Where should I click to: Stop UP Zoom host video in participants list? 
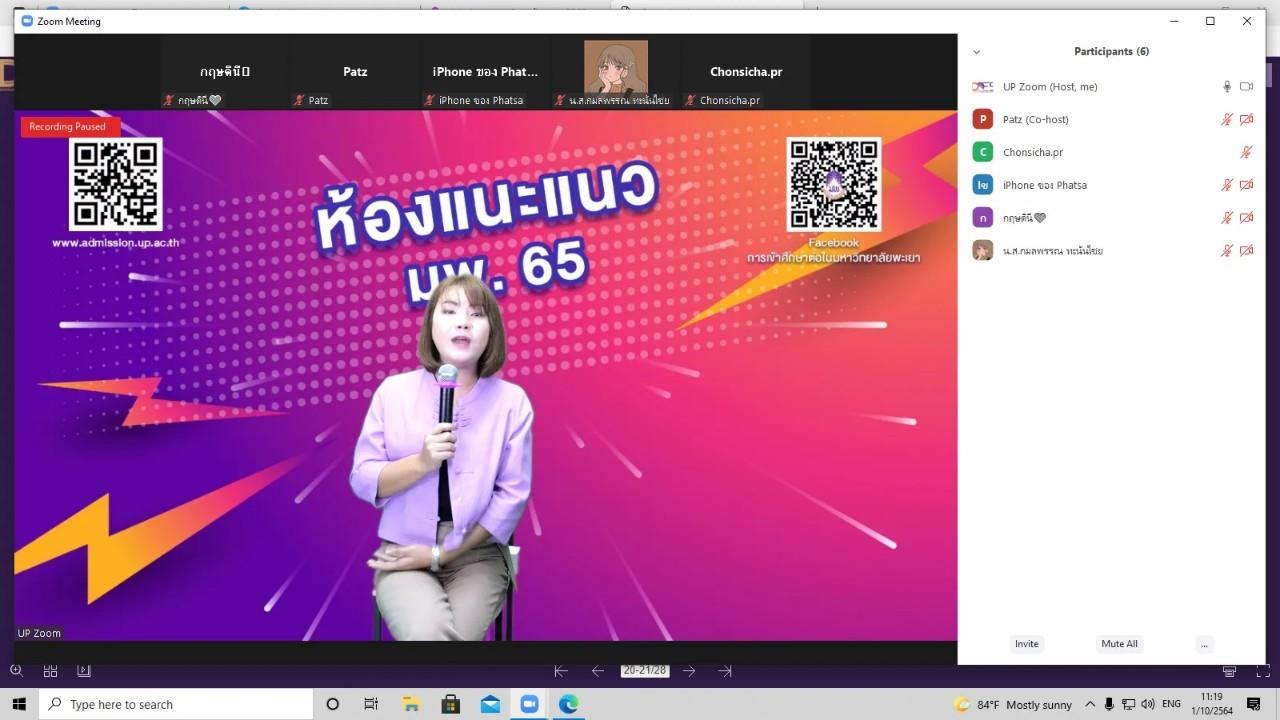[1246, 87]
